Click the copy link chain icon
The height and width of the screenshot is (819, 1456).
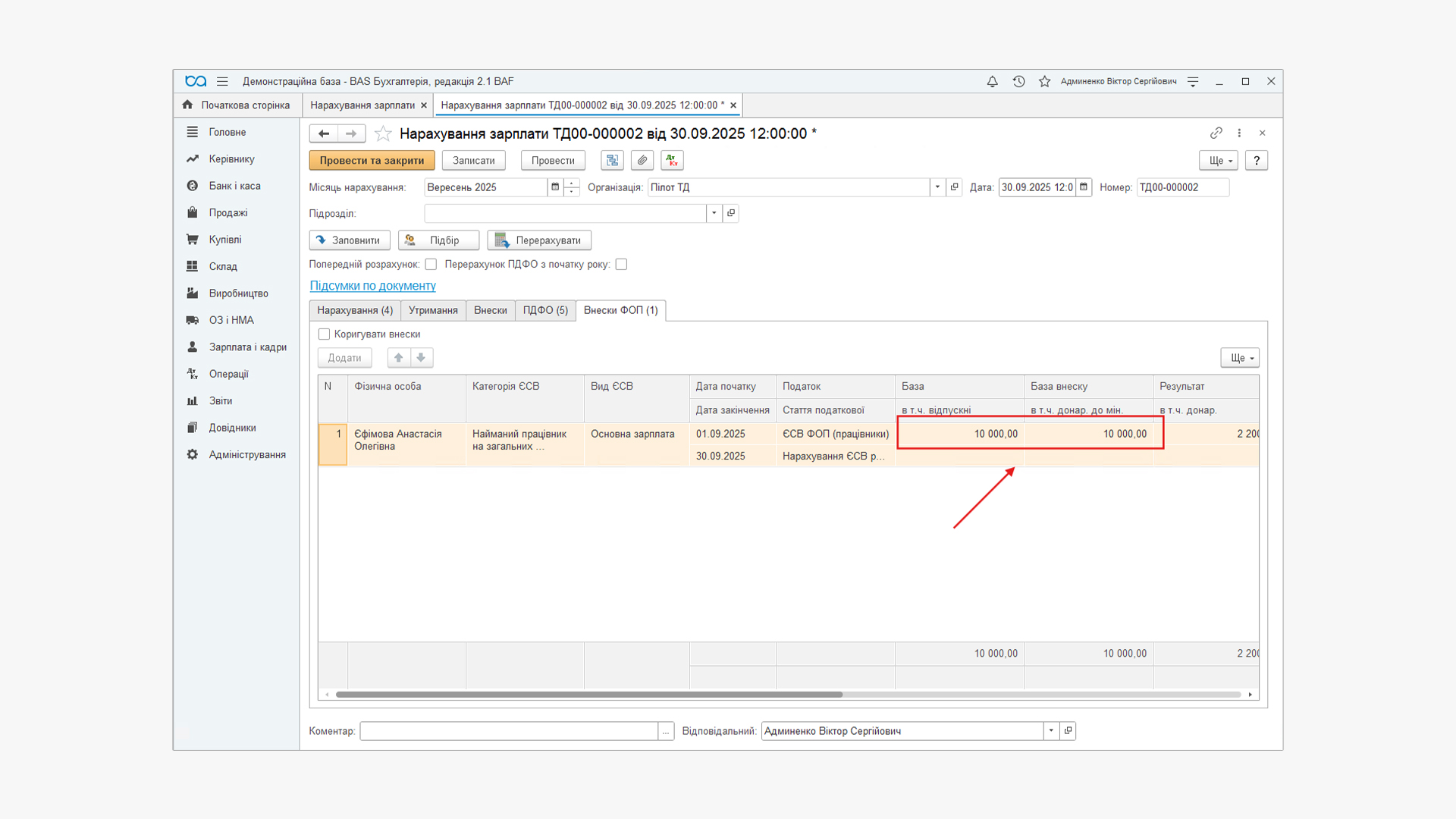[1216, 133]
